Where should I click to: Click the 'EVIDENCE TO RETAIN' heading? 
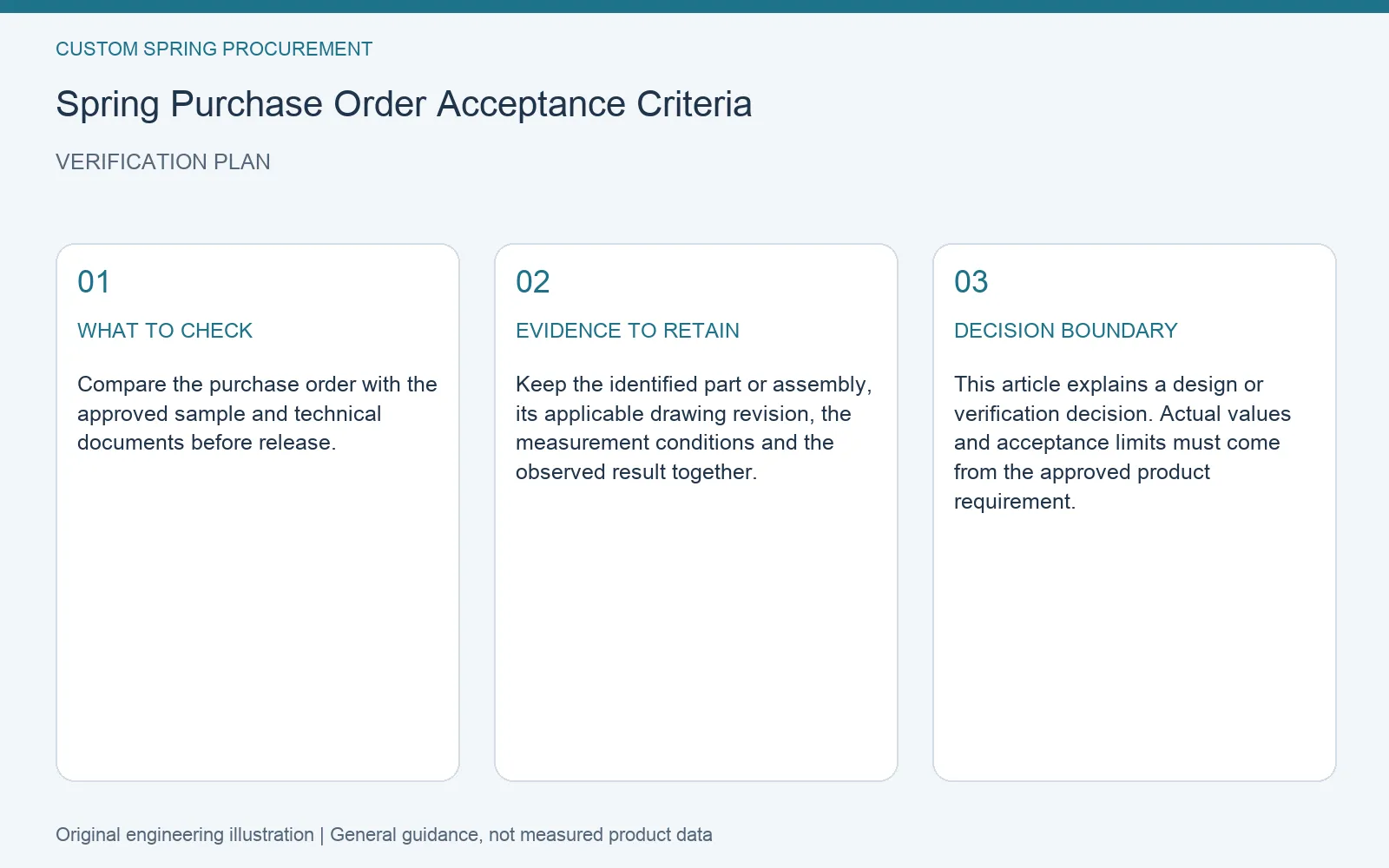tap(628, 331)
